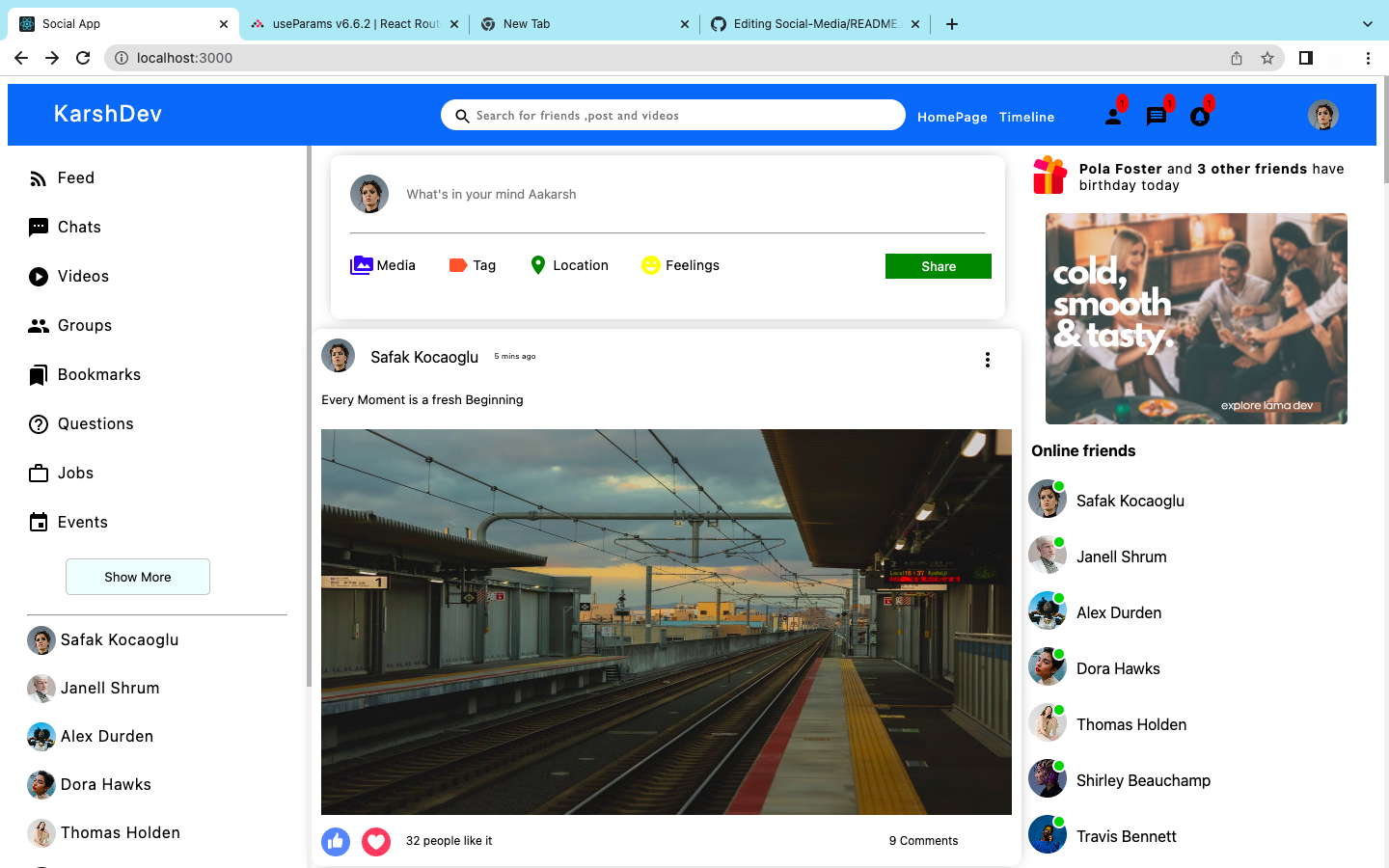This screenshot has height=868, width=1389.
Task: Attach Media to a new post
Action: (x=382, y=264)
